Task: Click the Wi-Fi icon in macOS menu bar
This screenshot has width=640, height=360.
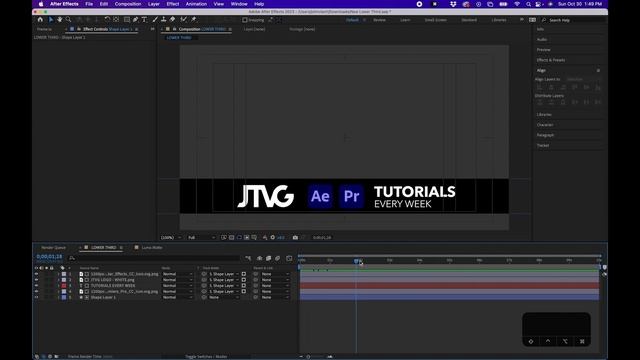Action: pos(517,4)
